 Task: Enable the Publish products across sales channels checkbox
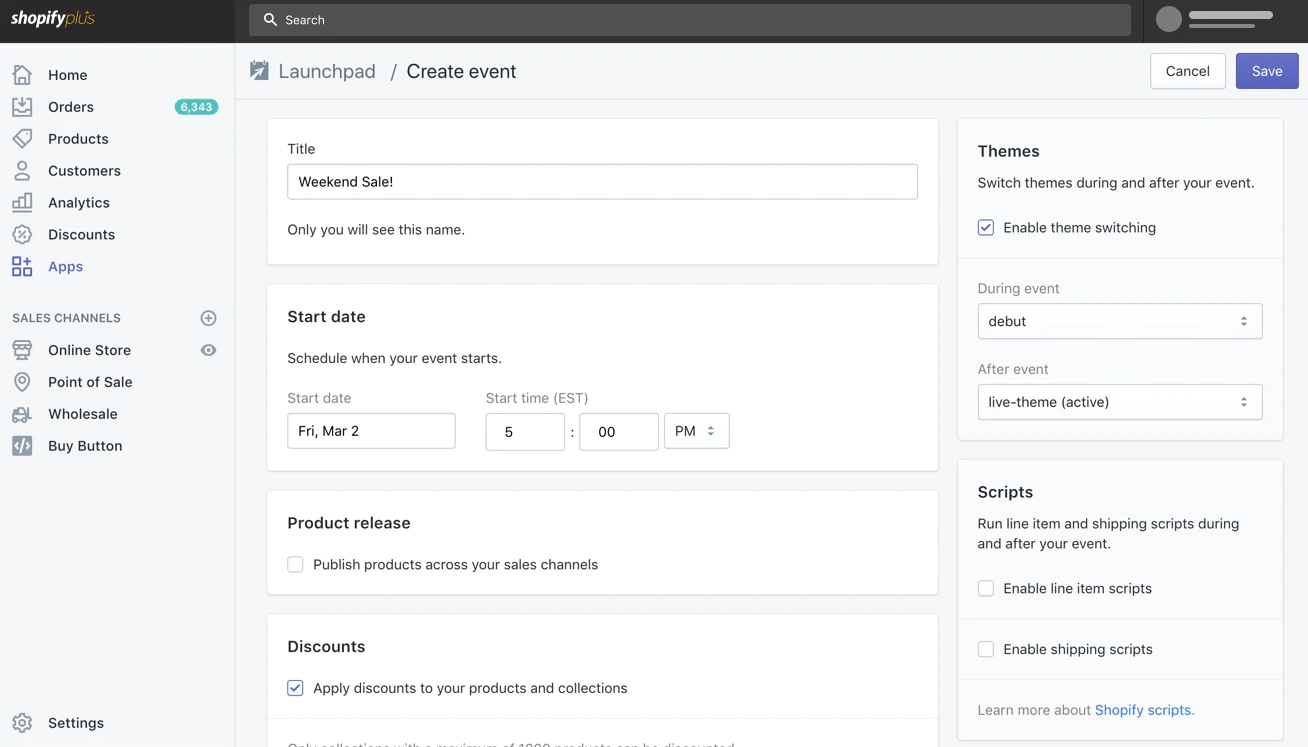pos(295,564)
